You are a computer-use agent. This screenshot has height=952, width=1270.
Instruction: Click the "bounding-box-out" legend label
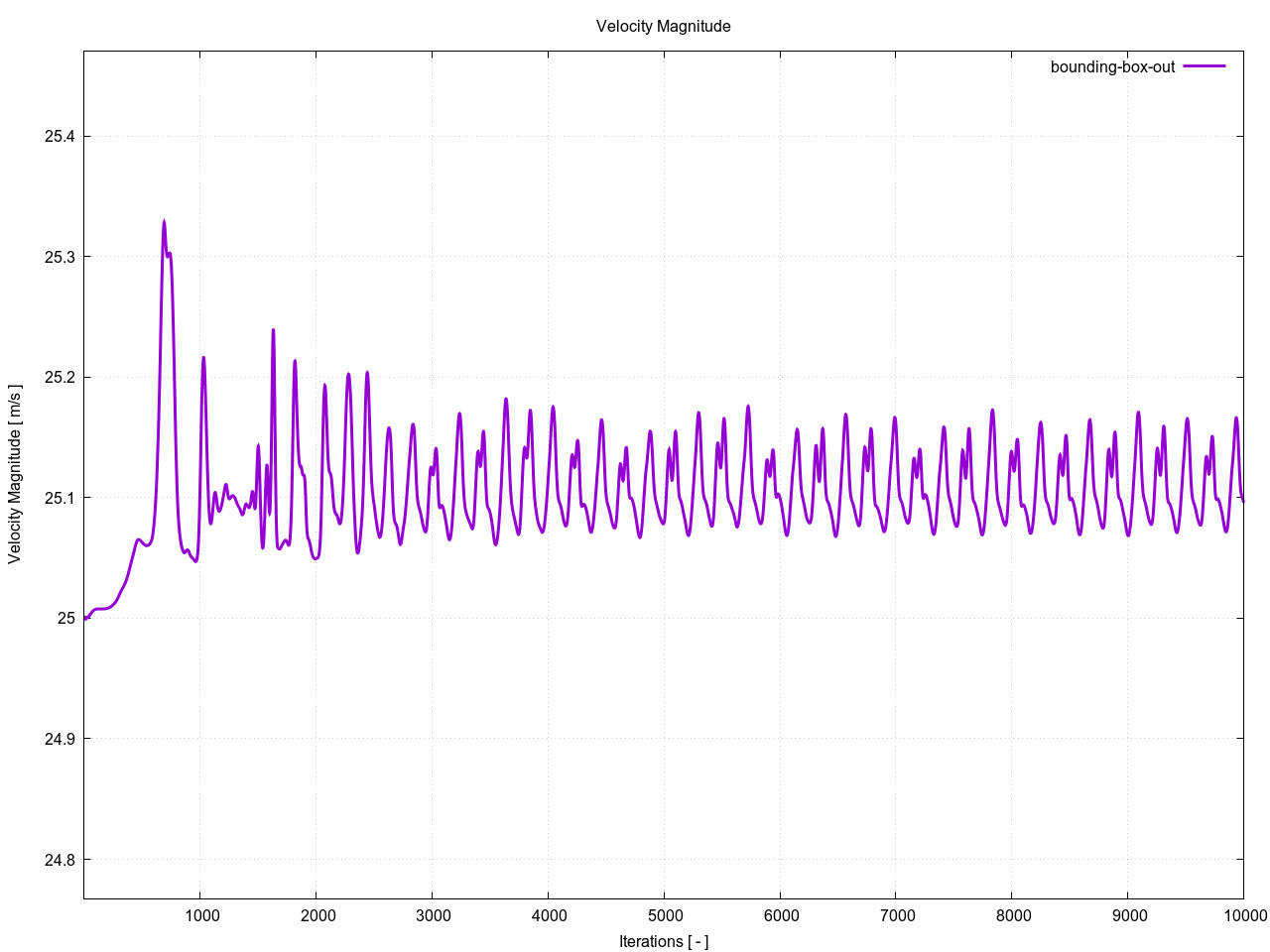coord(1112,67)
